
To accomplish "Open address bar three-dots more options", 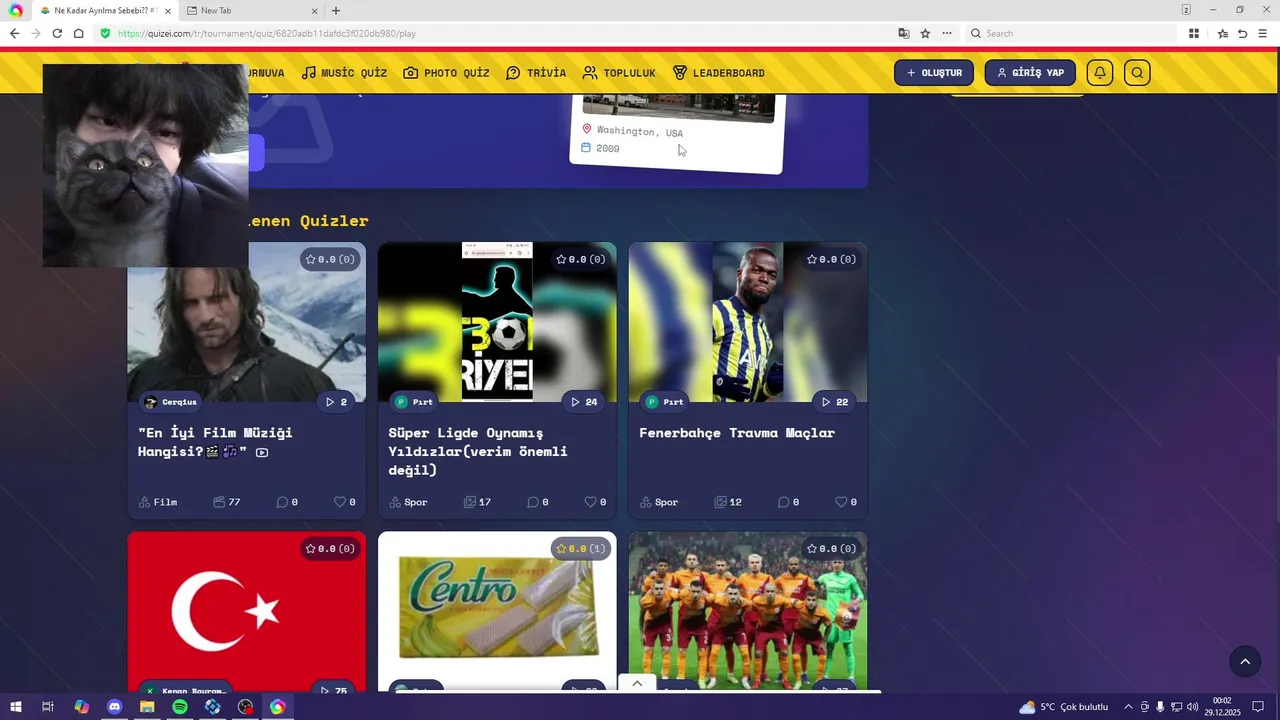I will [947, 33].
